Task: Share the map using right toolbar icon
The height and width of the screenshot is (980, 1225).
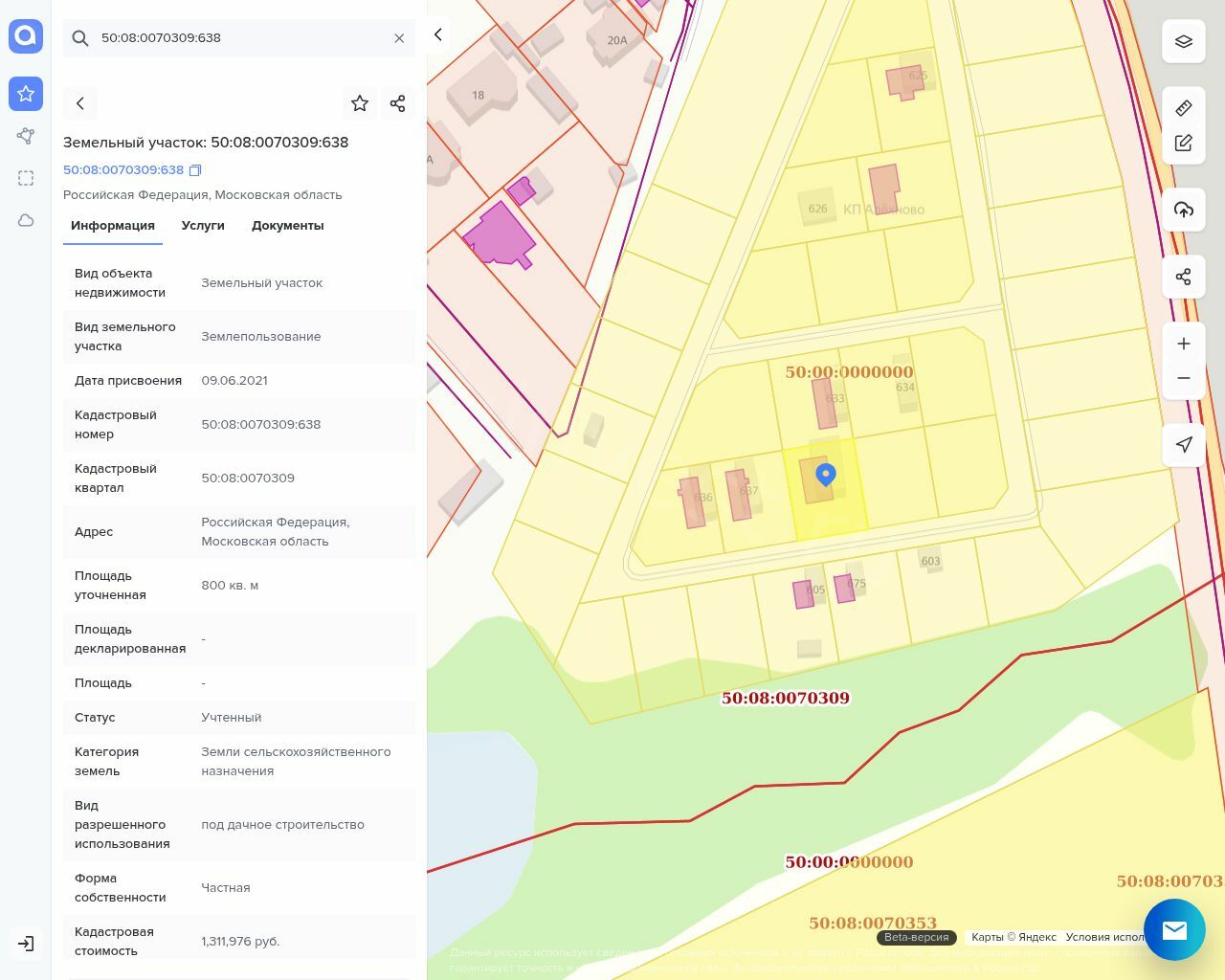Action: 1184,277
